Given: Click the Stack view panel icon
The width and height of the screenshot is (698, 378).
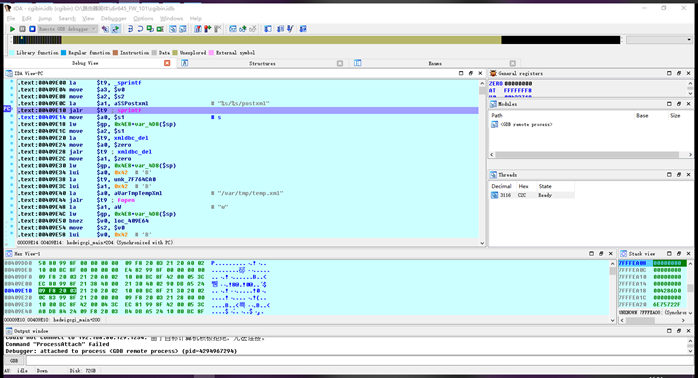Looking at the screenshot, I should (624, 253).
